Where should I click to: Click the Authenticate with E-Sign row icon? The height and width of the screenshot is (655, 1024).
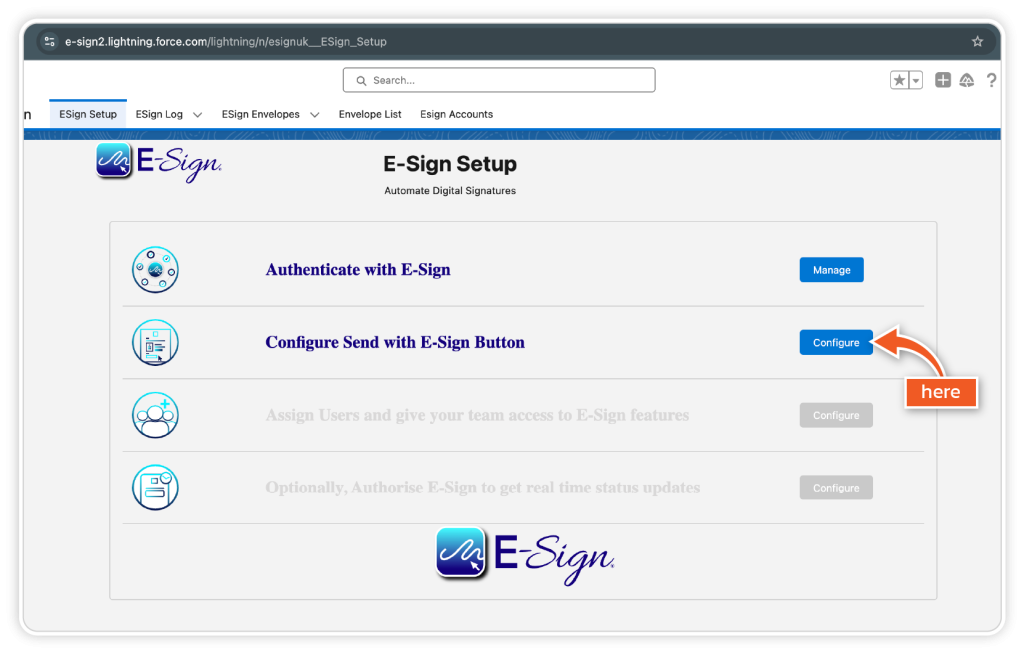pos(155,270)
